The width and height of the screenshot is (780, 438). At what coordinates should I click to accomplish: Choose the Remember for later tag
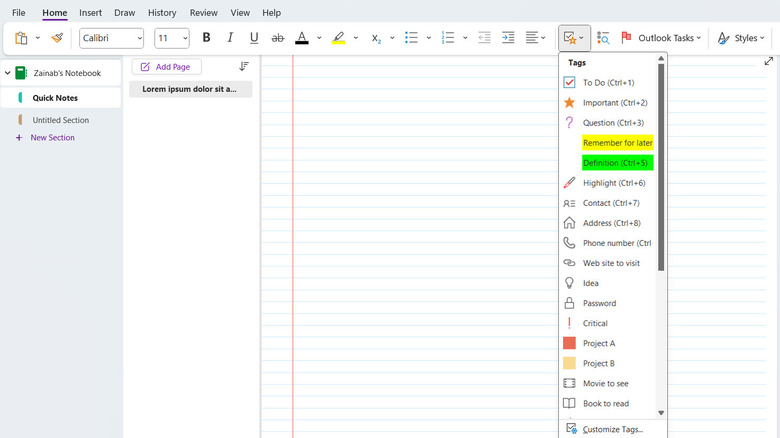[617, 143]
